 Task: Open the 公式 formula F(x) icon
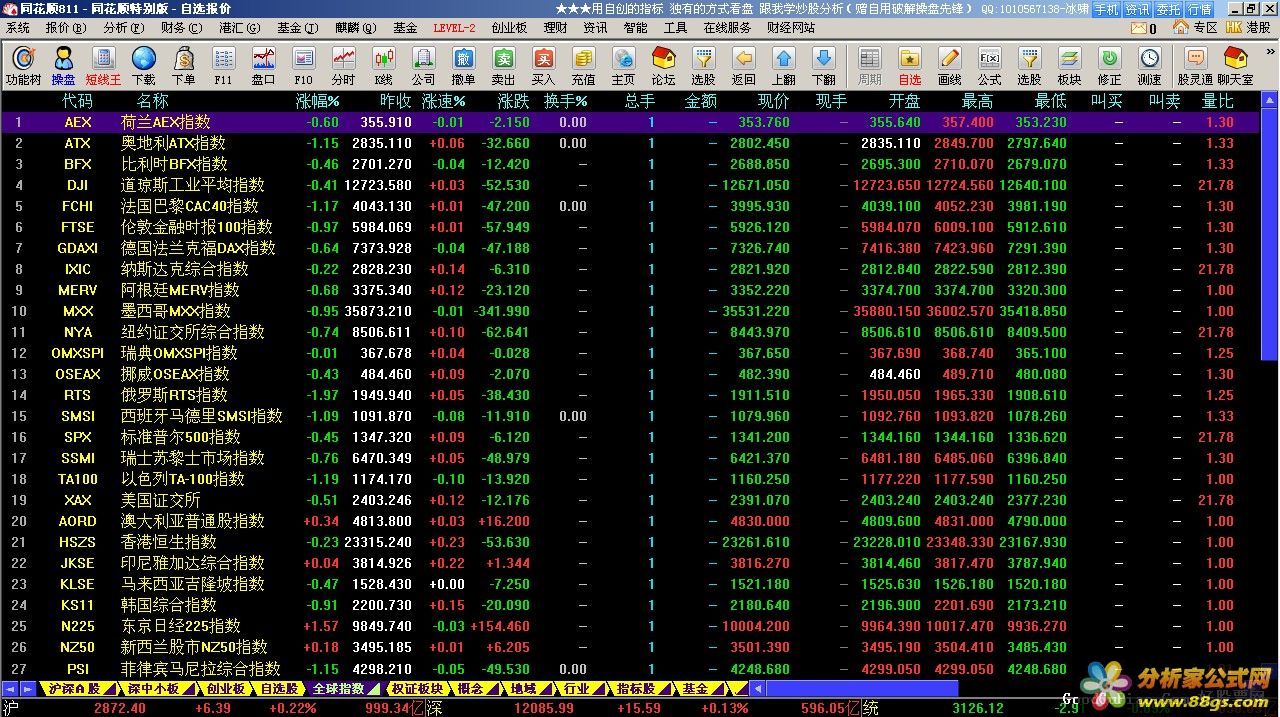point(989,65)
